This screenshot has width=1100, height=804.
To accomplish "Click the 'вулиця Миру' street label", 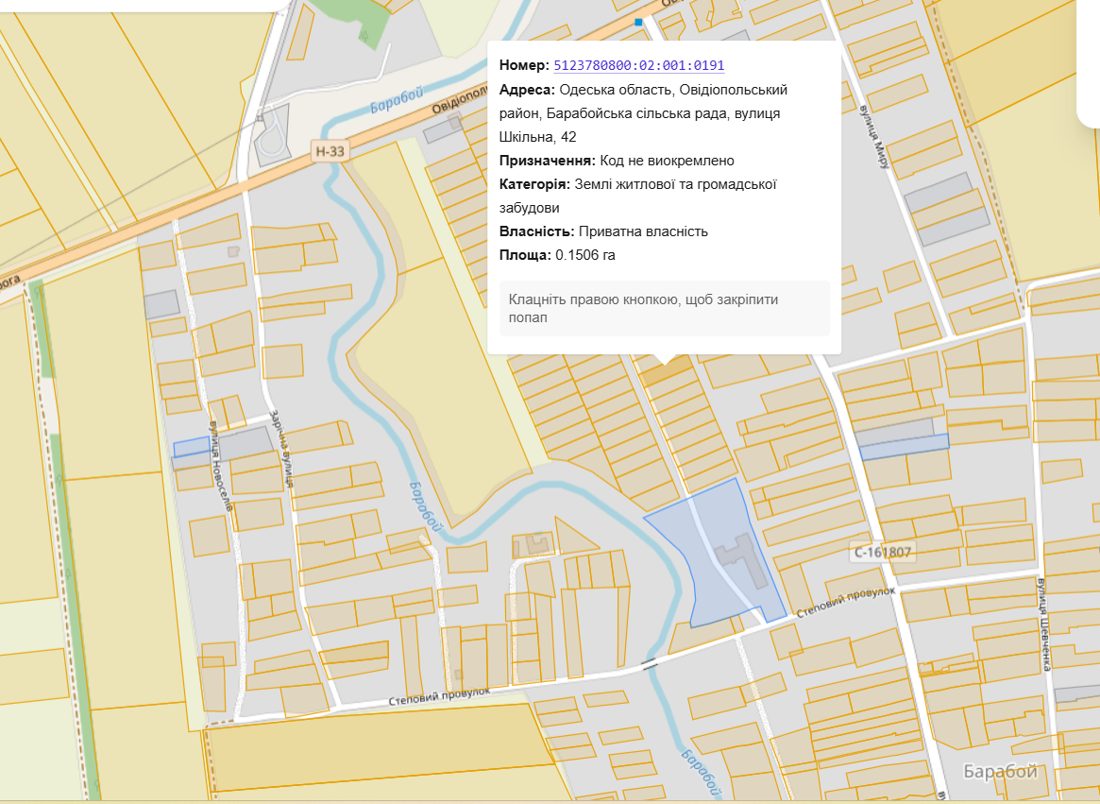I will (875, 137).
